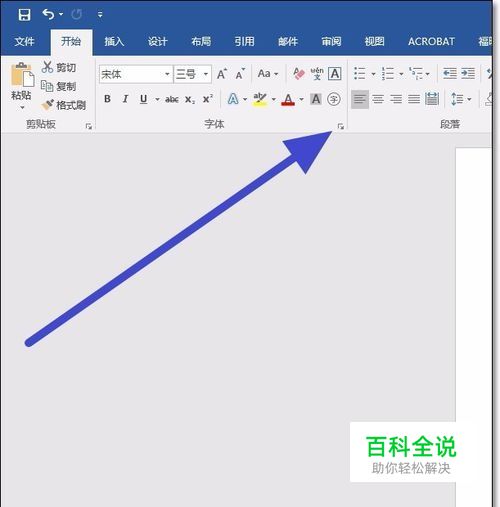500x507 pixels.
Task: Toggle Subscript formatting
Action: [190, 99]
